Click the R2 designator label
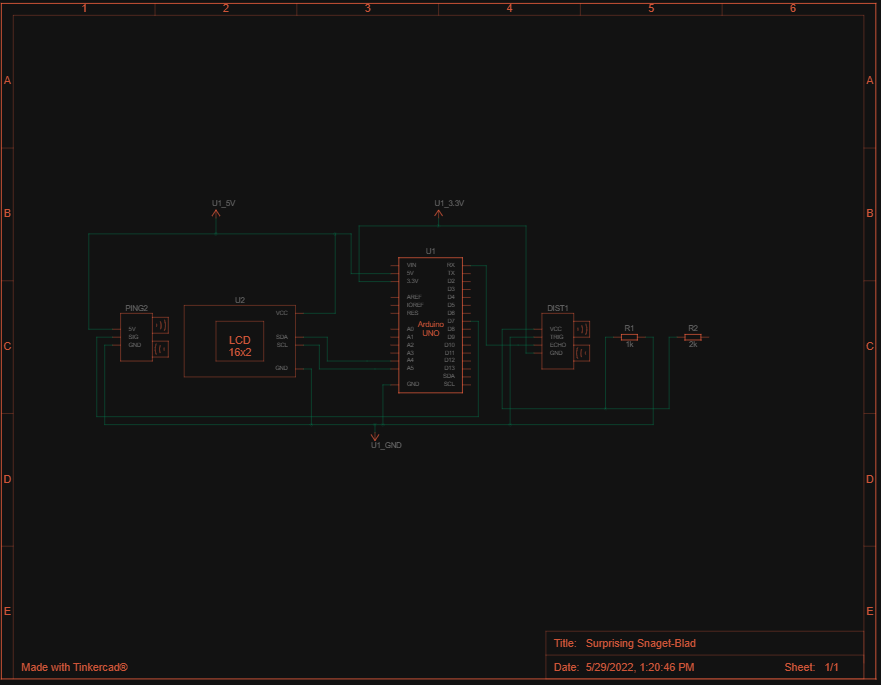This screenshot has width=881, height=685. tap(693, 328)
